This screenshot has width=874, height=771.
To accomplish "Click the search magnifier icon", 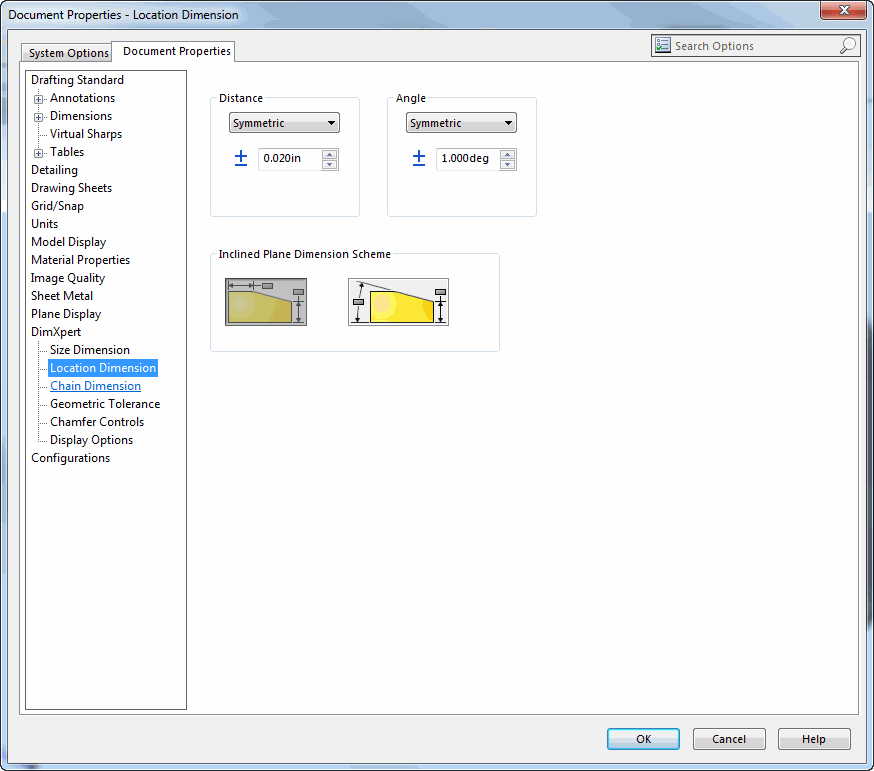I will pyautogui.click(x=847, y=46).
